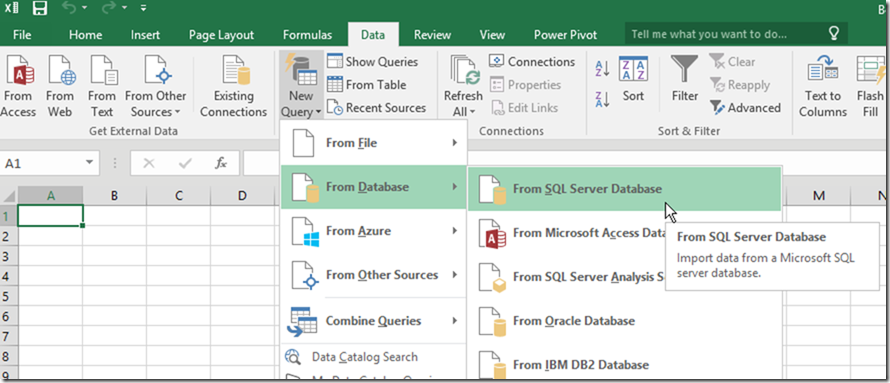Sort Z to A descending icon
This screenshot has width=890, height=383.
click(x=602, y=99)
